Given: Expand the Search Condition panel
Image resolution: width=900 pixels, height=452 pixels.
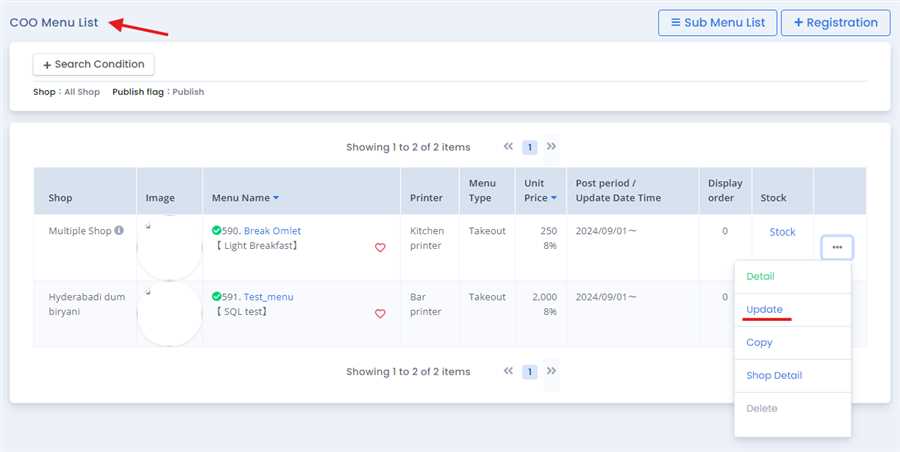Looking at the screenshot, I should pos(94,64).
